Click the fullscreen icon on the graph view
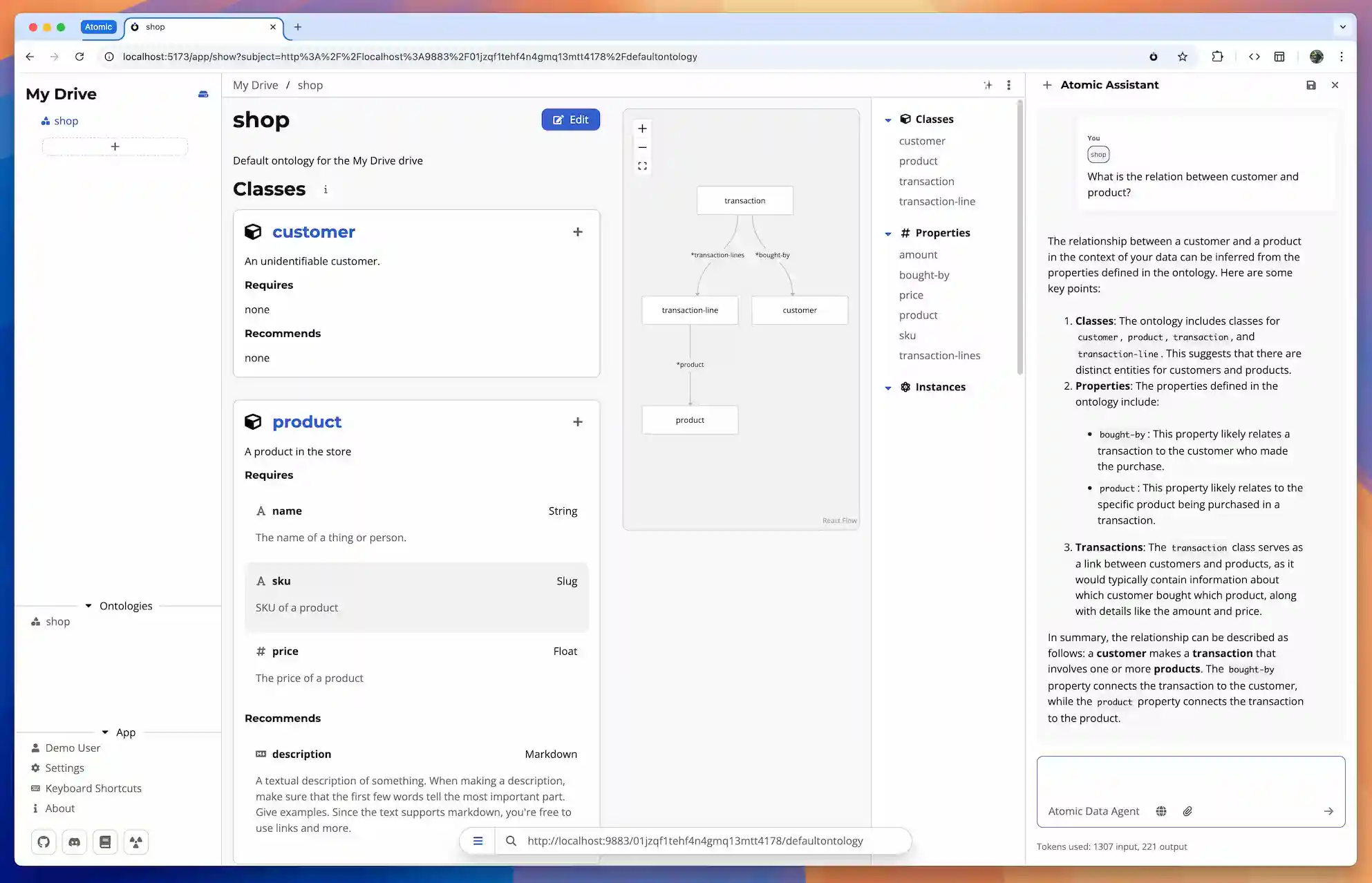This screenshot has width=1372, height=883. 642,165
